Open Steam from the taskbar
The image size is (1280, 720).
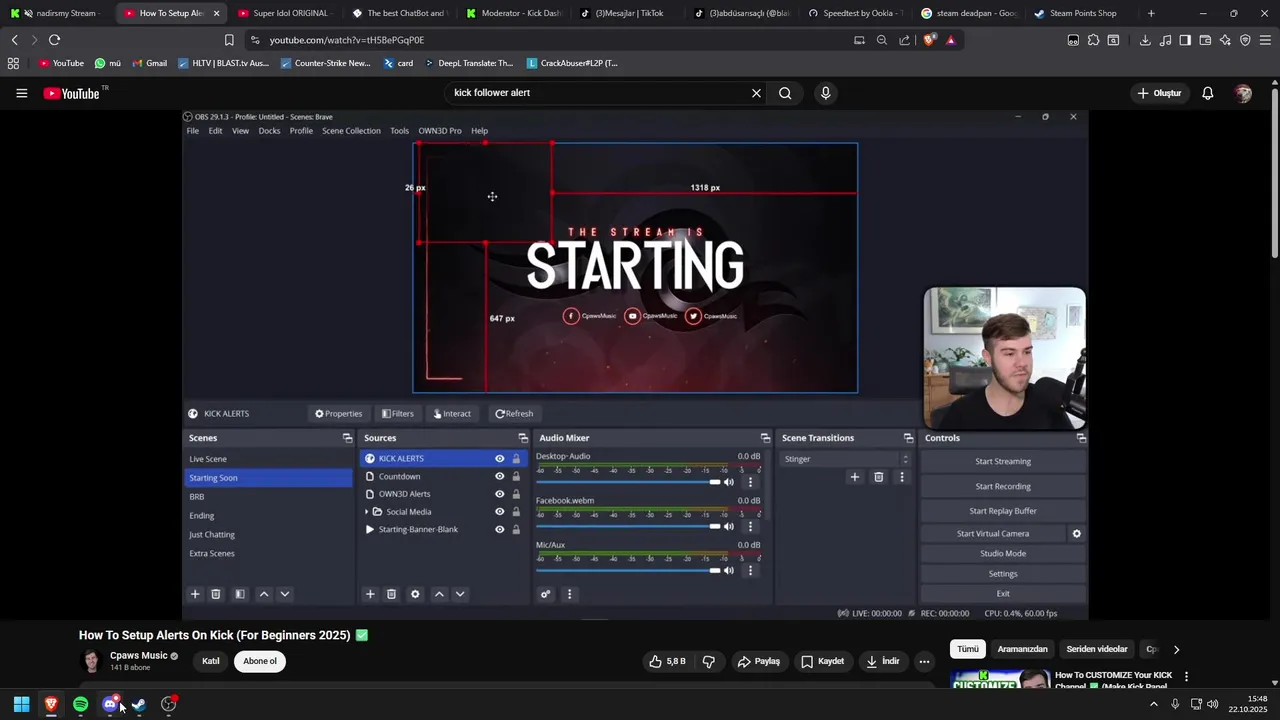[x=139, y=704]
